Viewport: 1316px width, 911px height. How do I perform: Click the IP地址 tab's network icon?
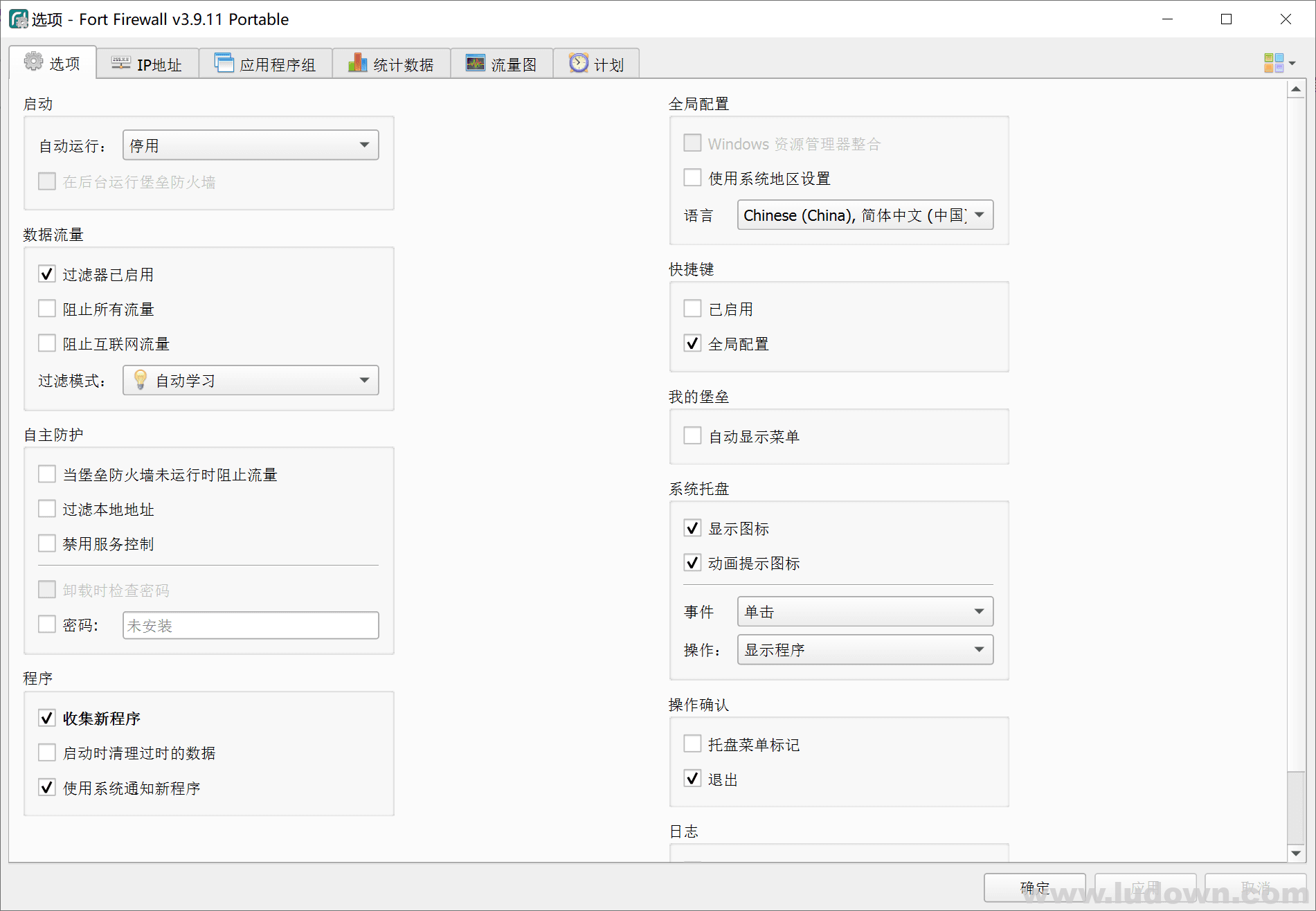(x=121, y=63)
